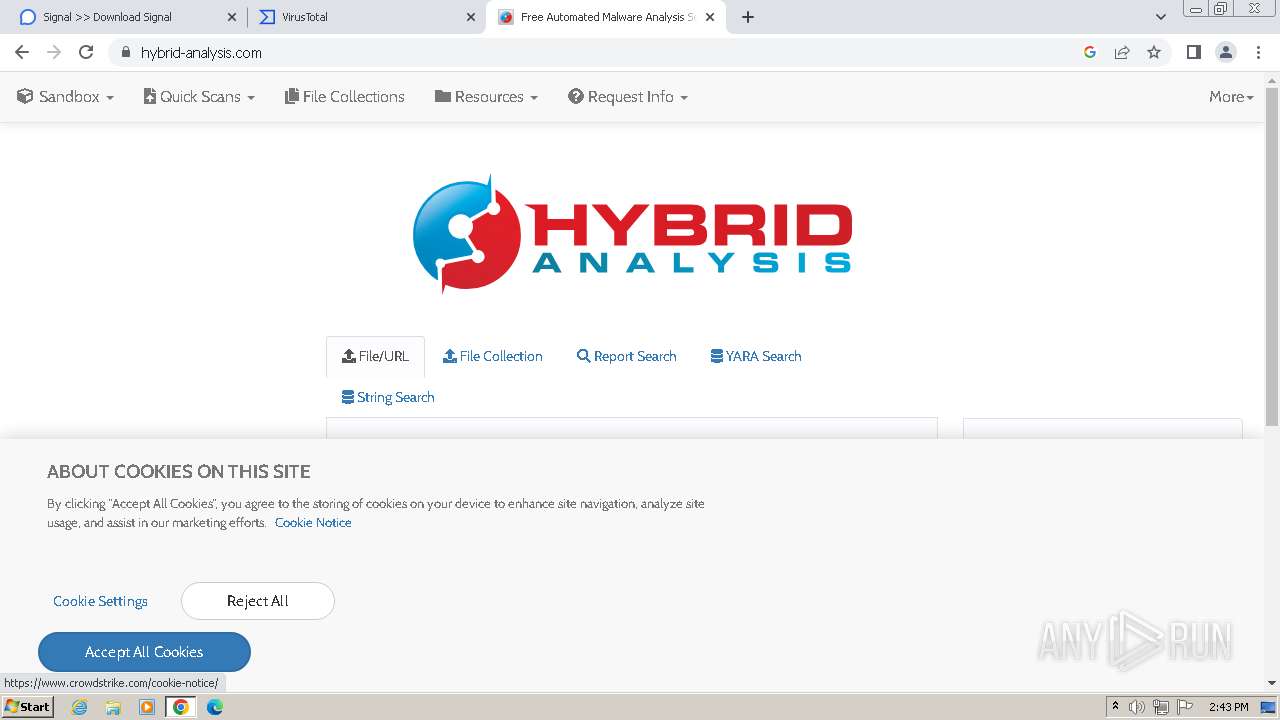
Task: Click the Google icon in address bar
Action: point(1090,52)
